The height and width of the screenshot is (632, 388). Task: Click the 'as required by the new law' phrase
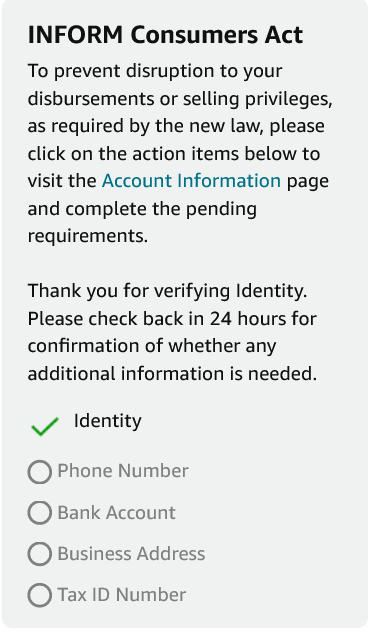click(145, 126)
